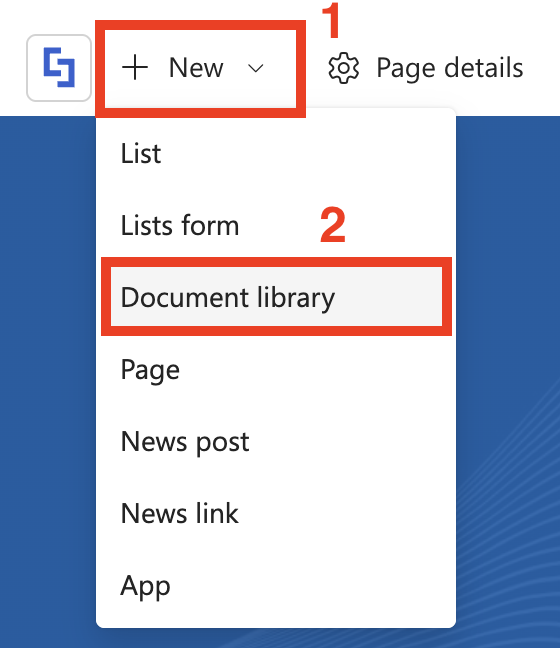Open the Page details gear icon
Image resolution: width=560 pixels, height=648 pixels.
coord(343,68)
